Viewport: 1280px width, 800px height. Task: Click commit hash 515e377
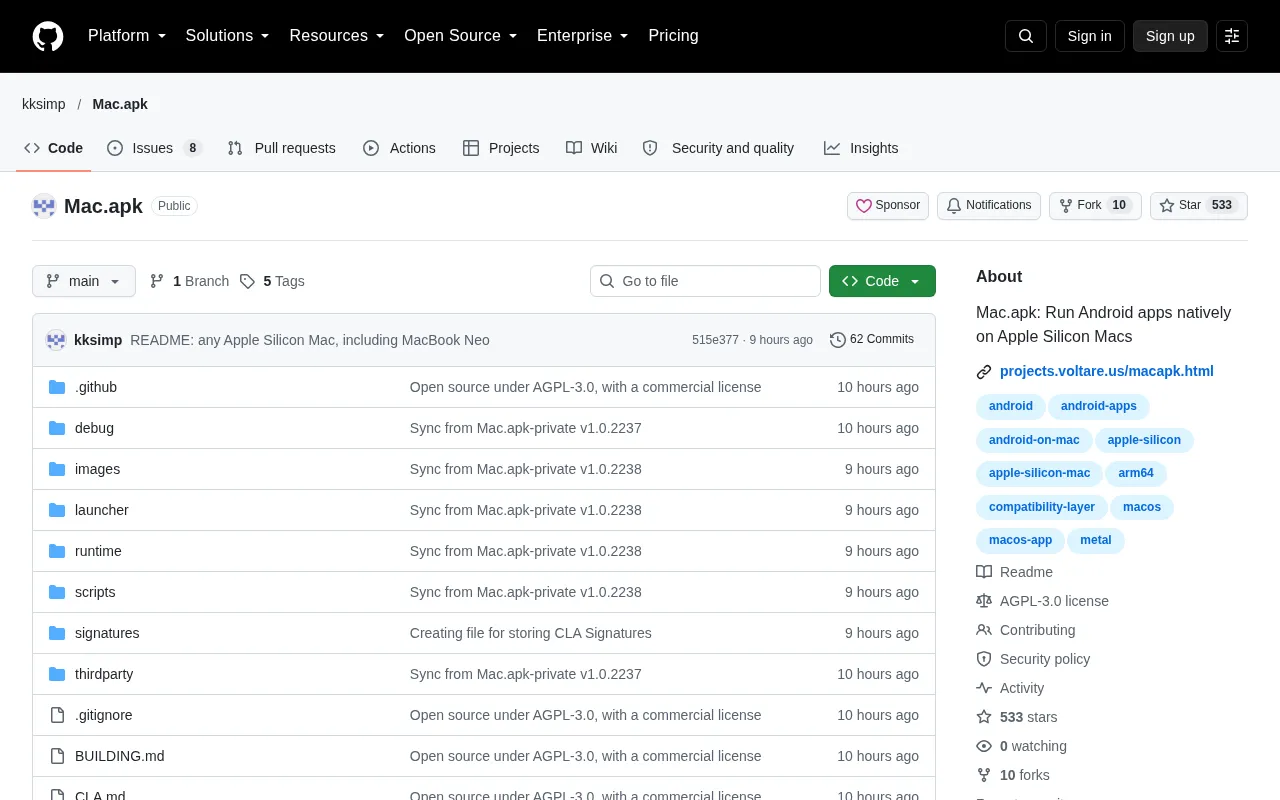pos(715,340)
